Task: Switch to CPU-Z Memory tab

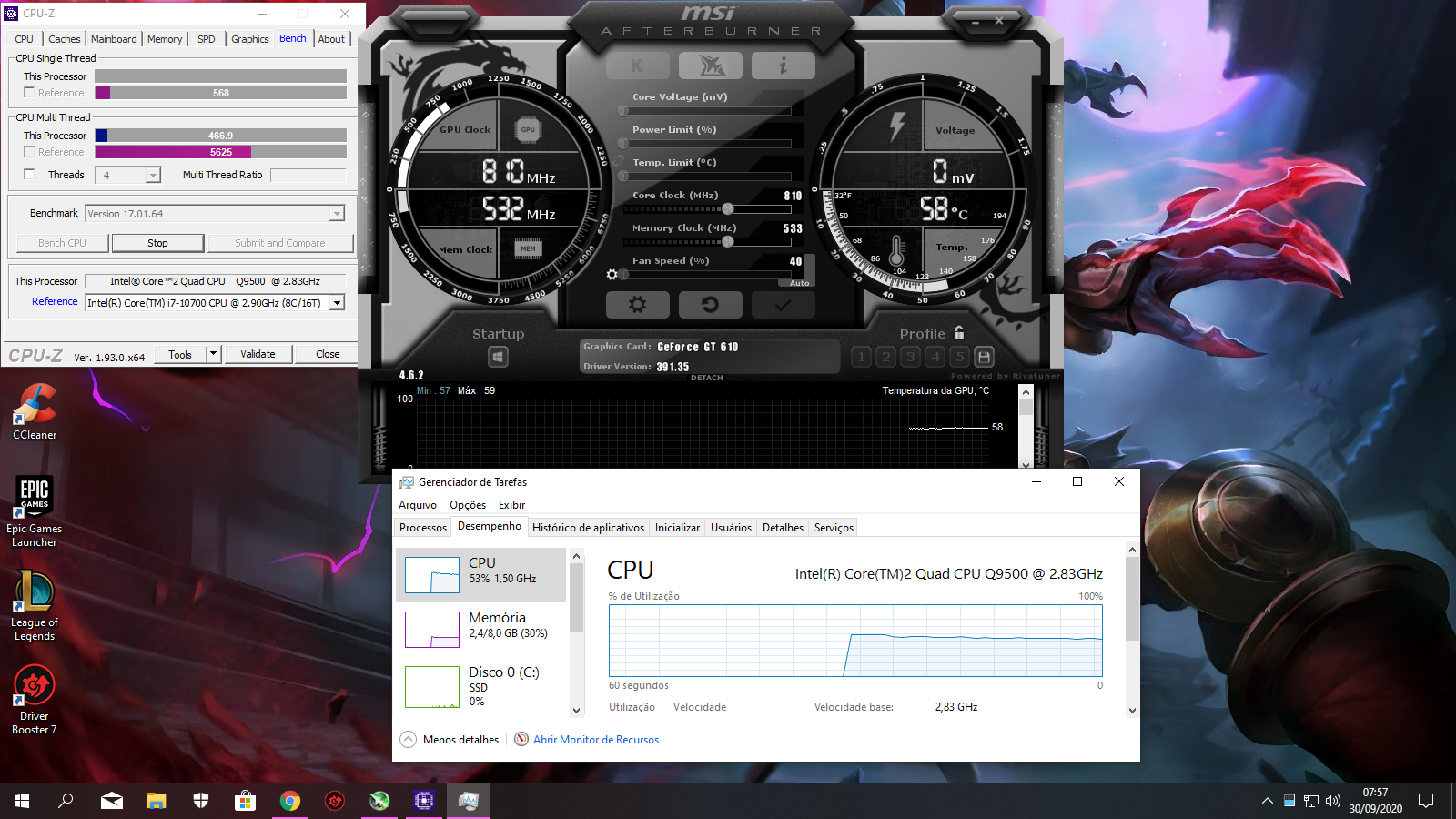Action: [x=165, y=39]
